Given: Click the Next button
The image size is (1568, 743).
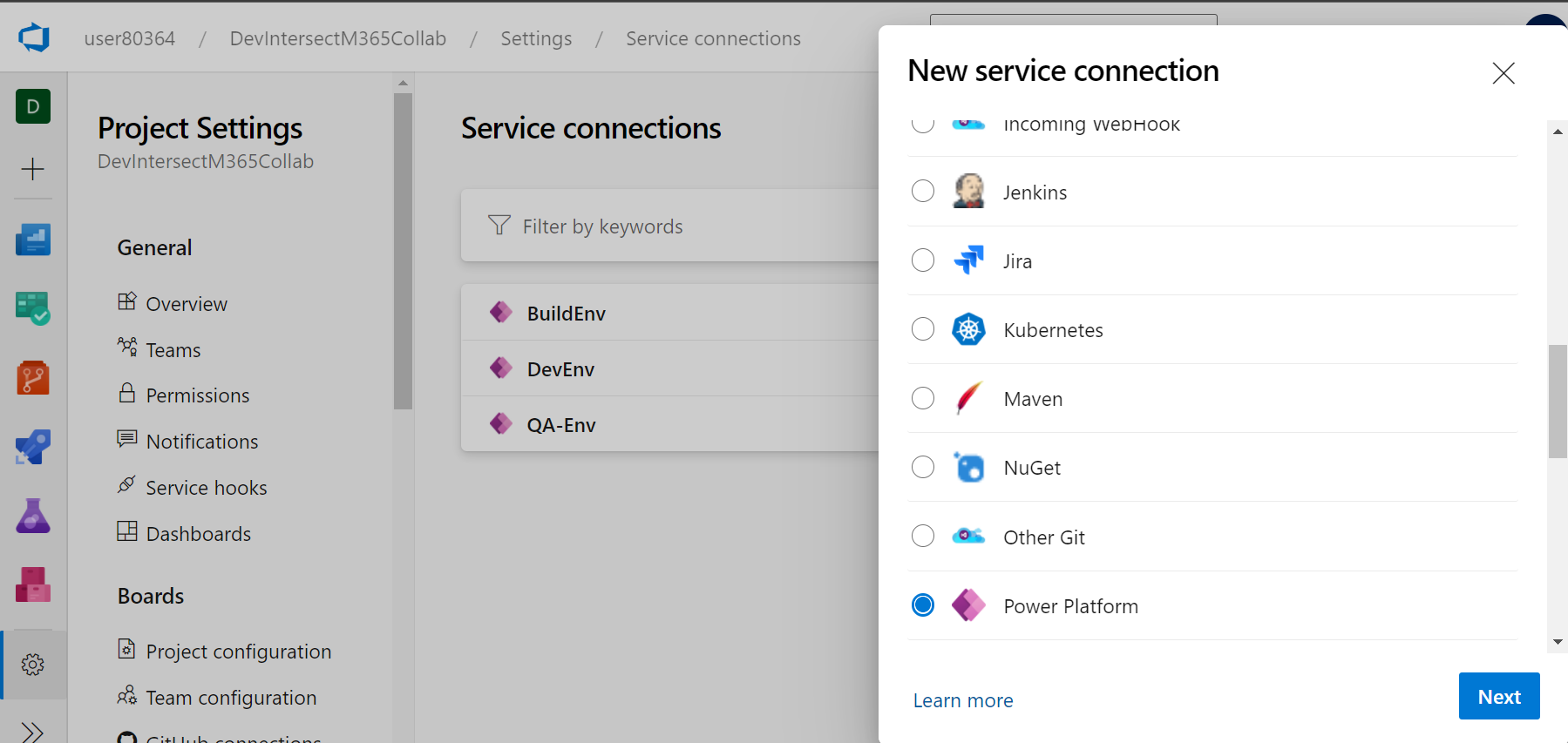Looking at the screenshot, I should tap(1498, 696).
